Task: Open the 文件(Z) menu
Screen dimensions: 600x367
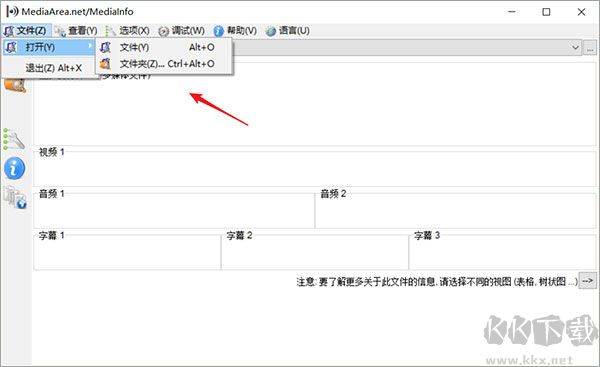Action: [x=25, y=31]
